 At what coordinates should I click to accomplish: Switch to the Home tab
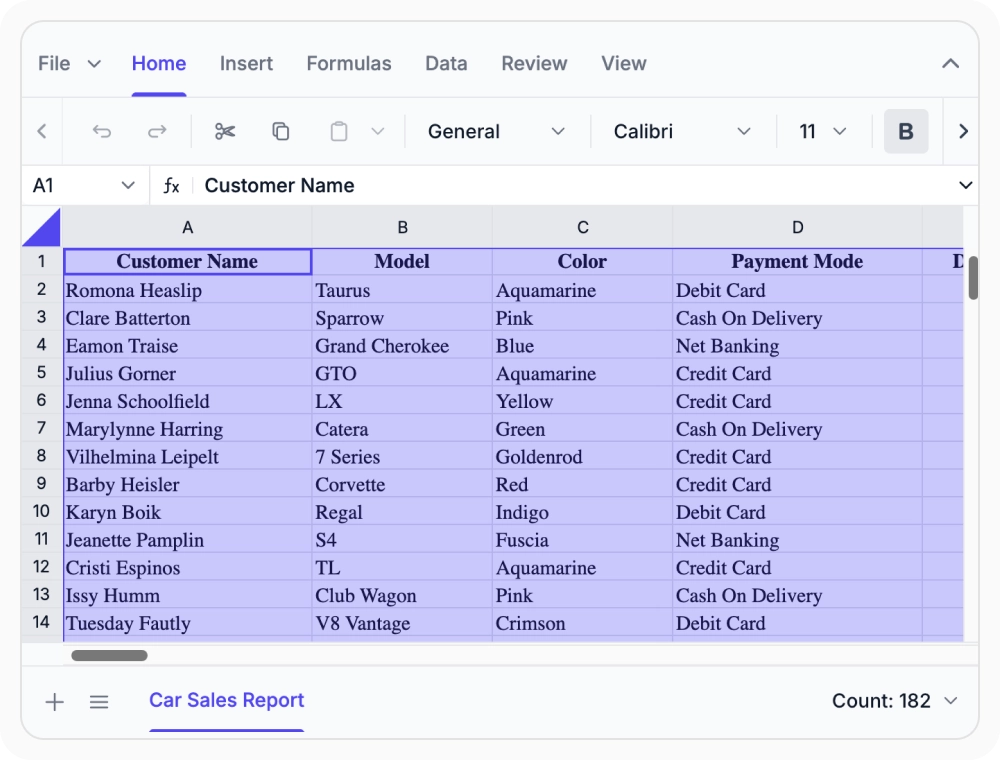point(159,63)
